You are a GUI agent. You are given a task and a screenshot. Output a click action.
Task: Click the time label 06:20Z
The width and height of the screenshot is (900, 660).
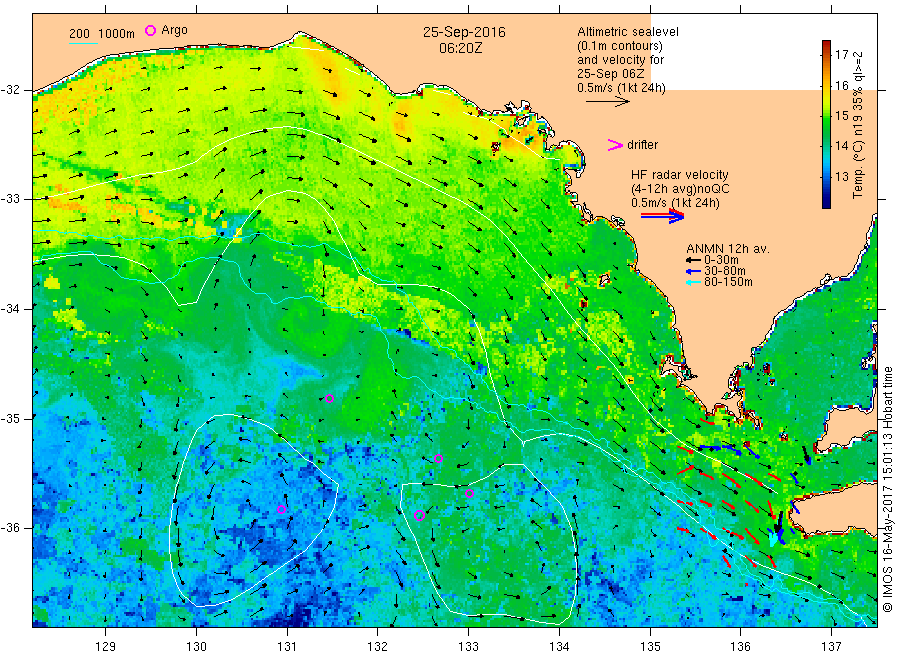click(x=460, y=48)
